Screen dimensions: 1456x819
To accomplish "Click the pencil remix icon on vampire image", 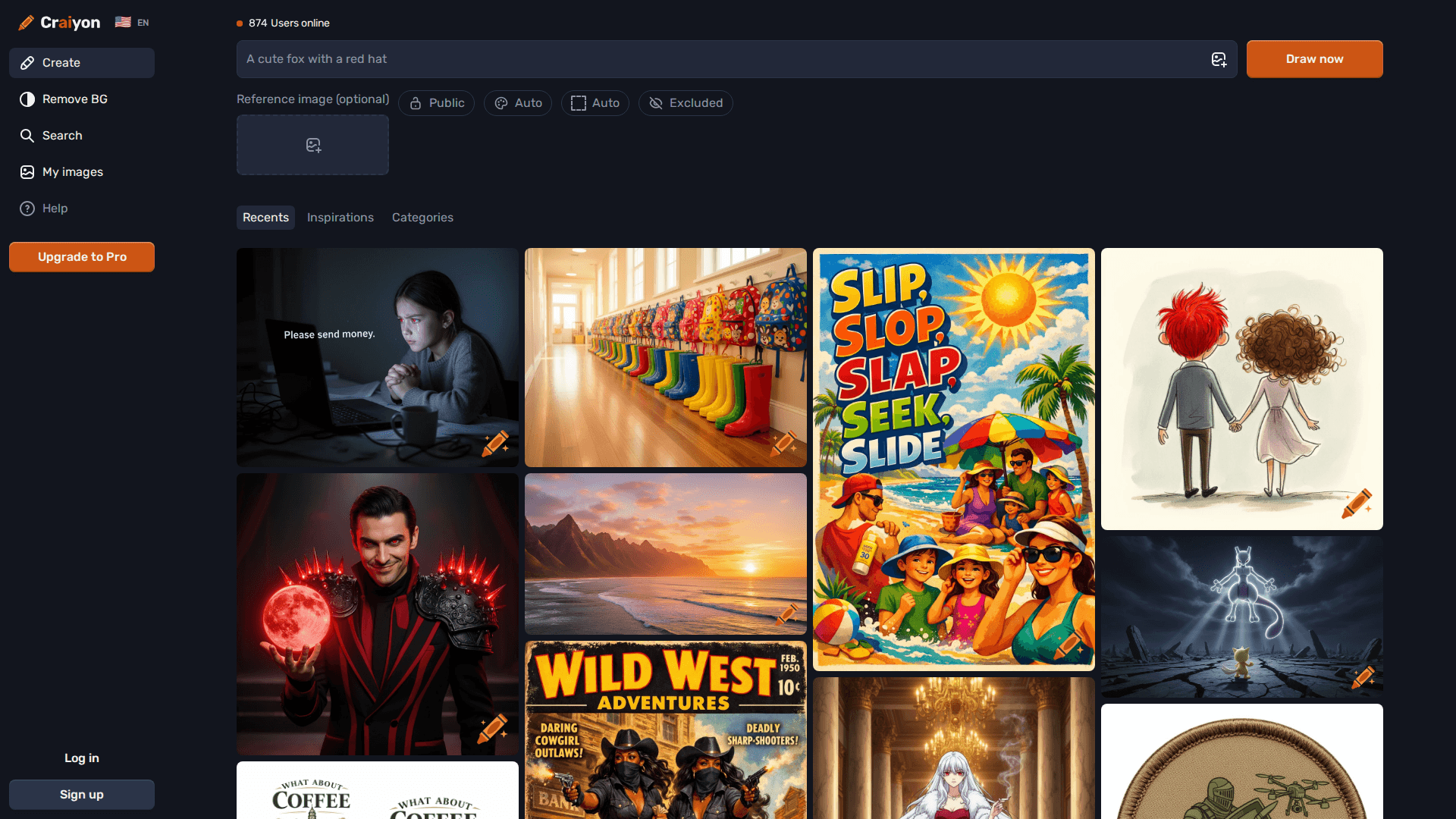I will tap(493, 729).
